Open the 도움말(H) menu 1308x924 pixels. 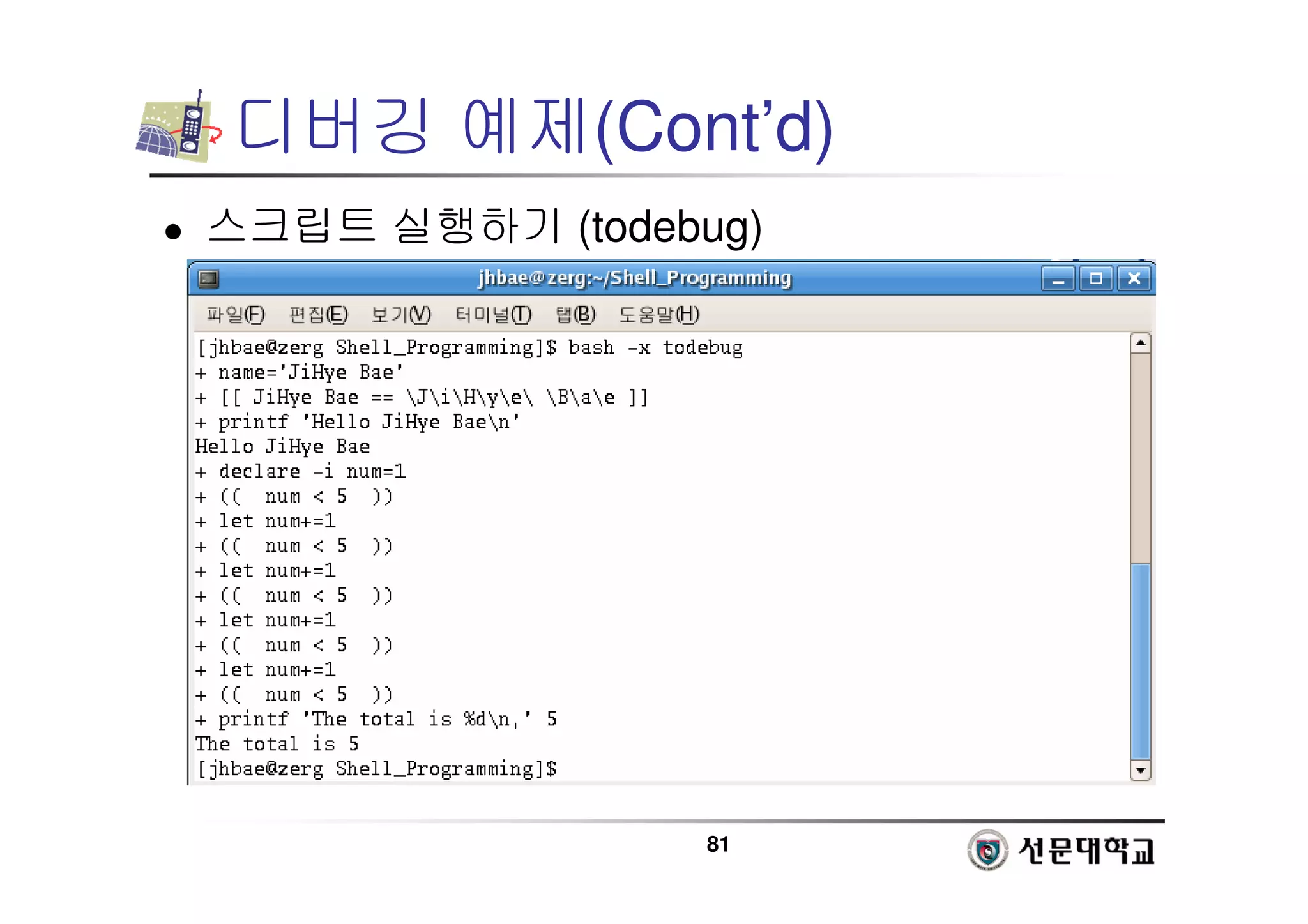pos(658,314)
